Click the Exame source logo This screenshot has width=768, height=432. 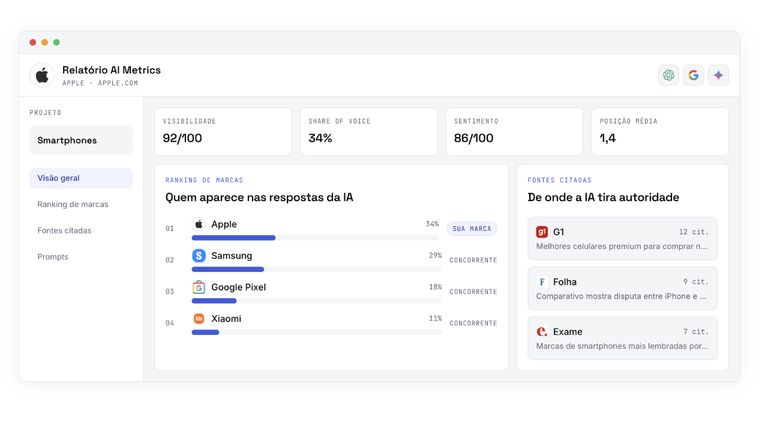coord(542,332)
